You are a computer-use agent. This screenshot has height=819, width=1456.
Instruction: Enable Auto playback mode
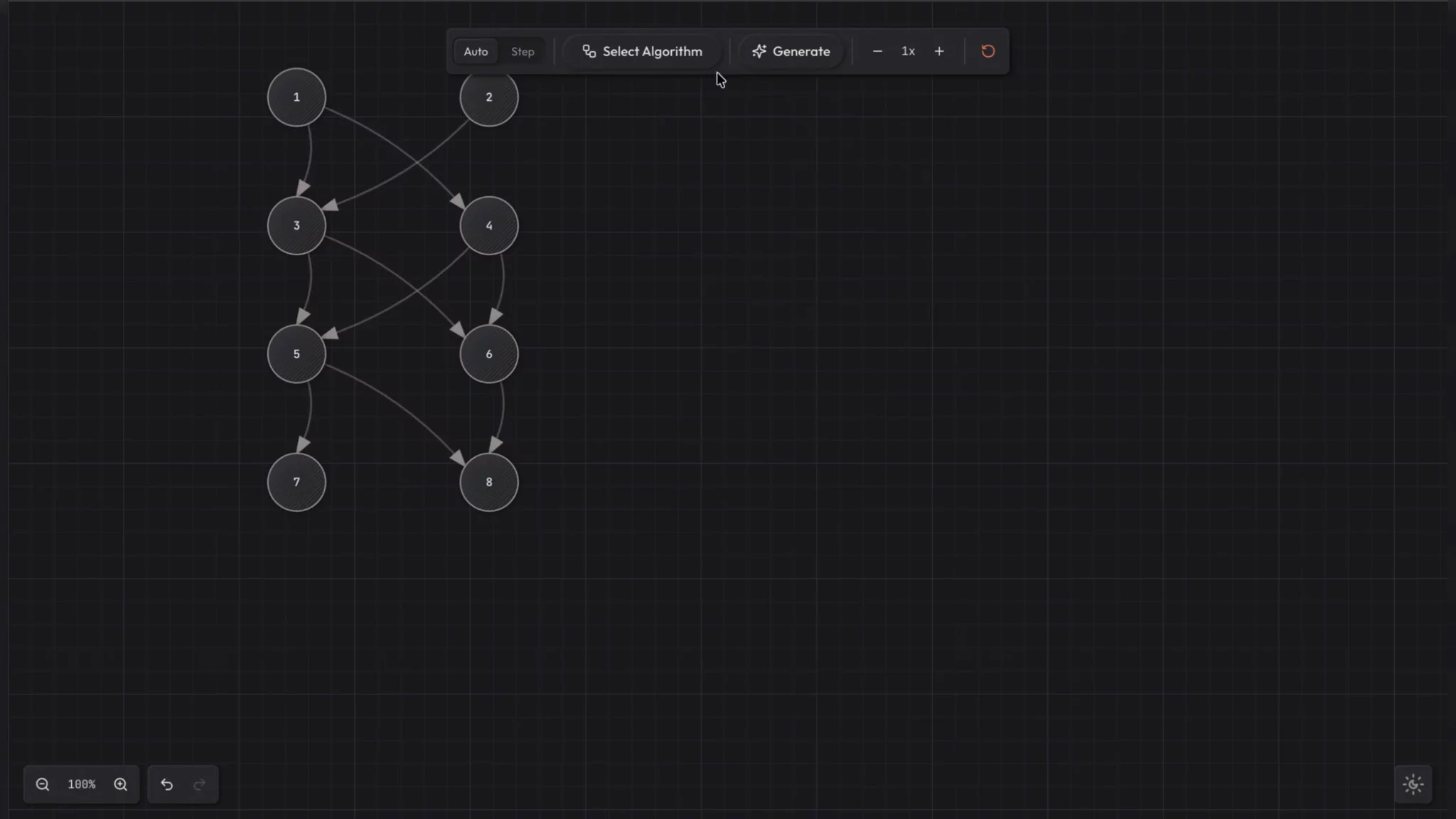pos(475,51)
